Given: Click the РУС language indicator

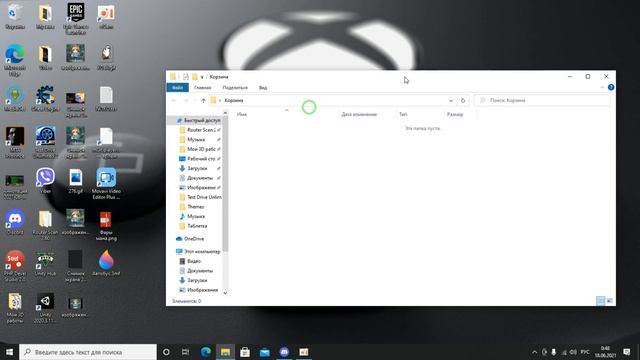Looking at the screenshot, I should click(585, 352).
